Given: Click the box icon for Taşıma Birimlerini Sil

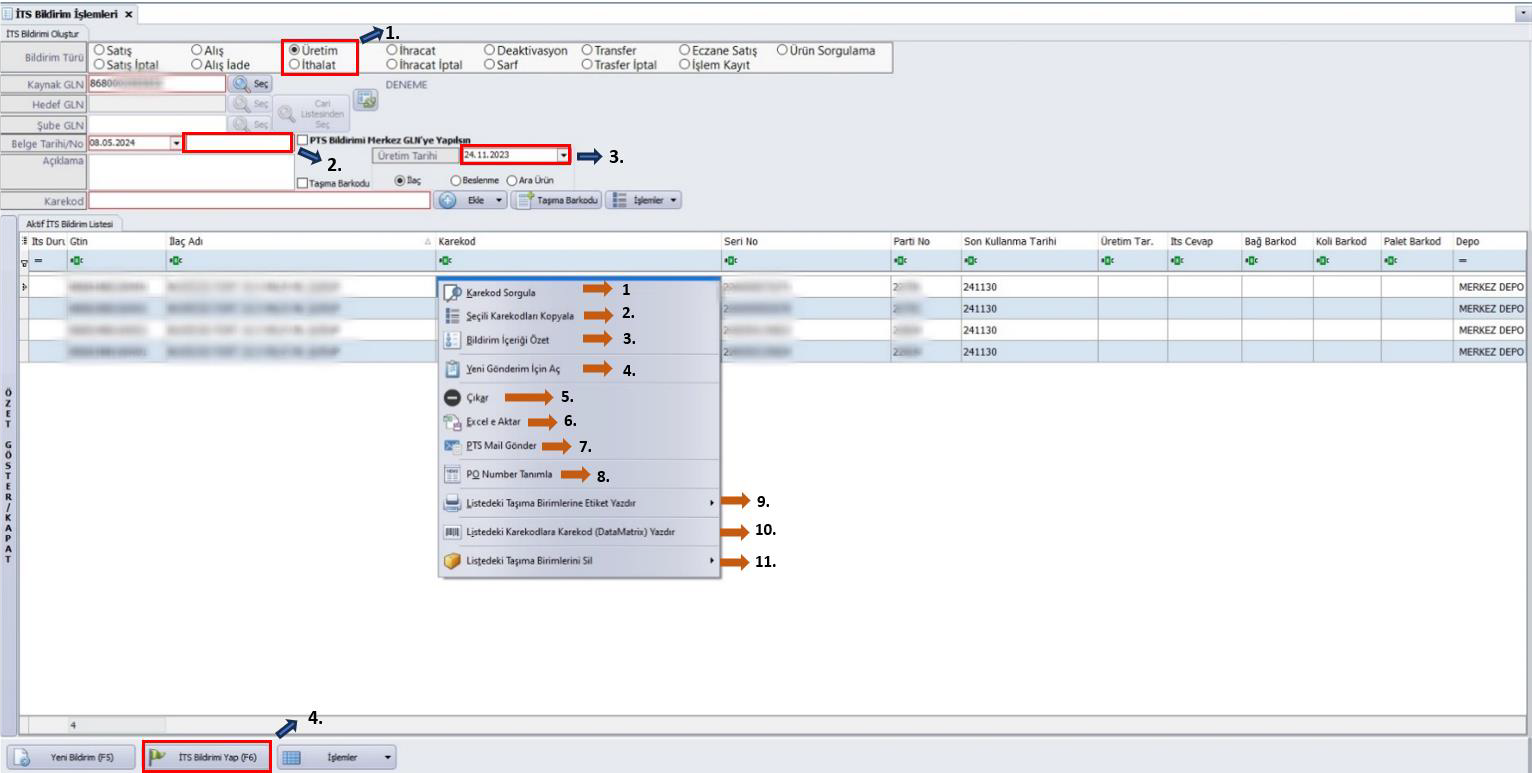Looking at the screenshot, I should [451, 561].
